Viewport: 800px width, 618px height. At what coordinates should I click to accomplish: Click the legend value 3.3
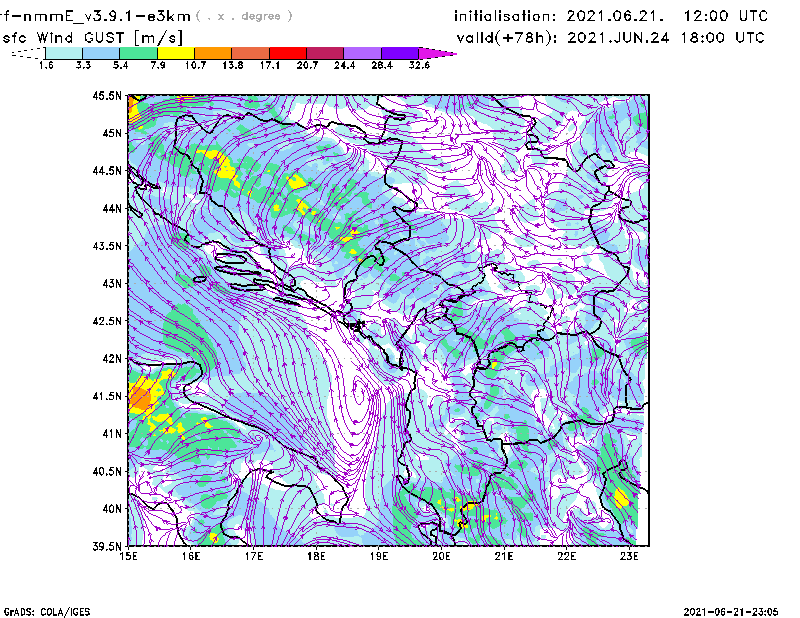pyautogui.click(x=83, y=65)
